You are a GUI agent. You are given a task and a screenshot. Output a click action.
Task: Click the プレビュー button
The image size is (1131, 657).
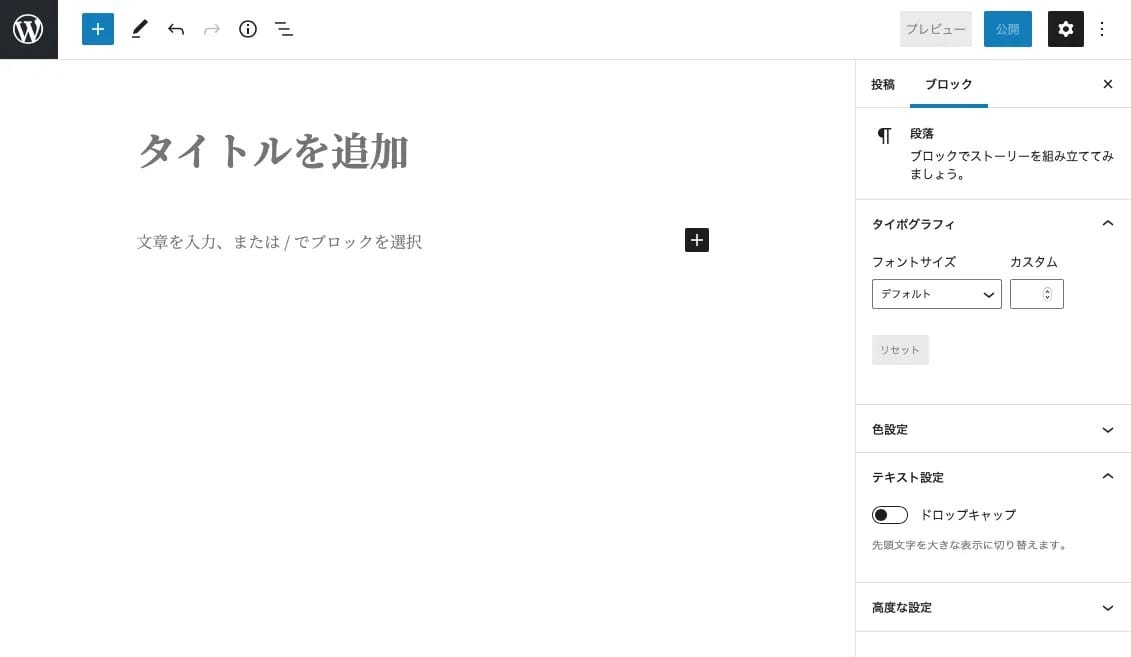tap(936, 30)
